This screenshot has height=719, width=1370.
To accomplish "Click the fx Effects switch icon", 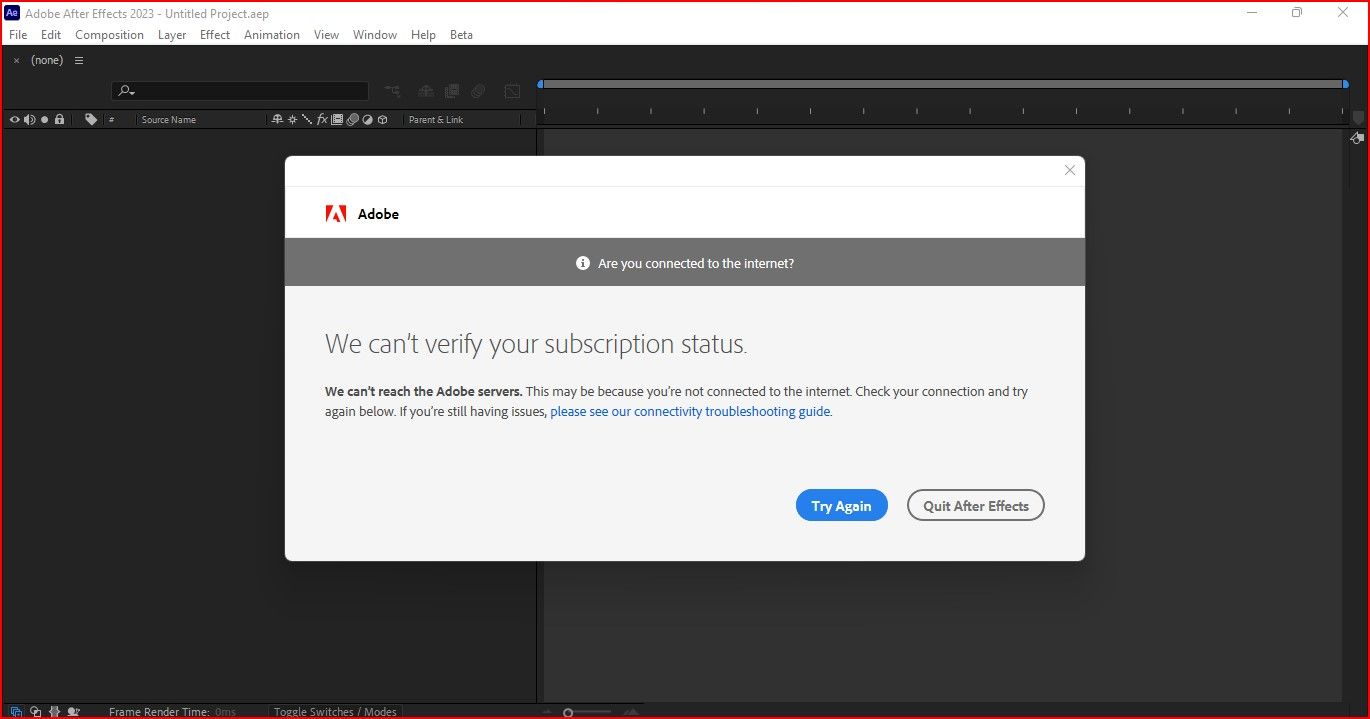I will [322, 119].
